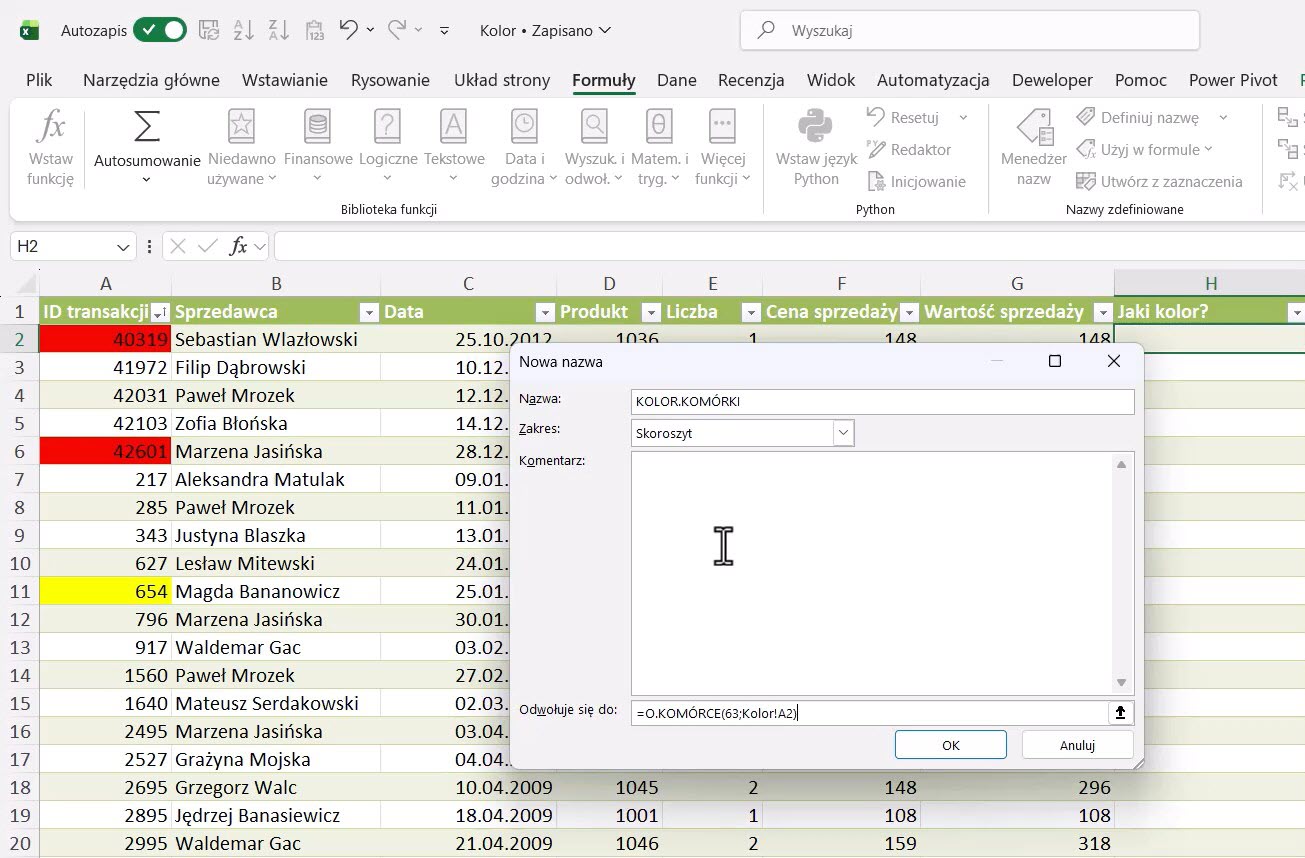Click the Komentarz text area
Screen dimensions: 1305x858
coord(873,572)
